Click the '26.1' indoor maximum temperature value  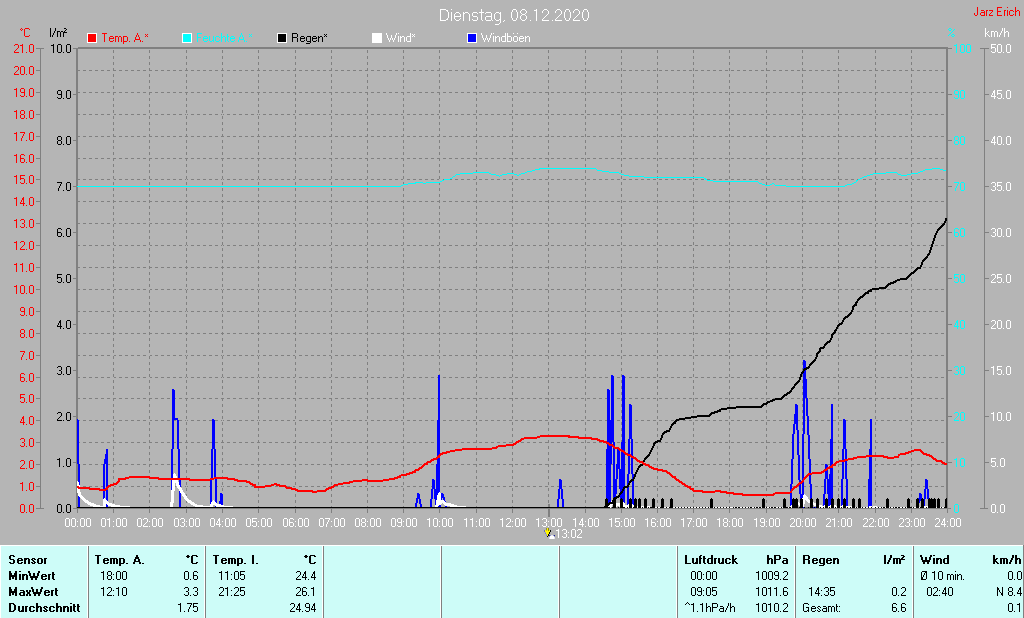pos(306,592)
